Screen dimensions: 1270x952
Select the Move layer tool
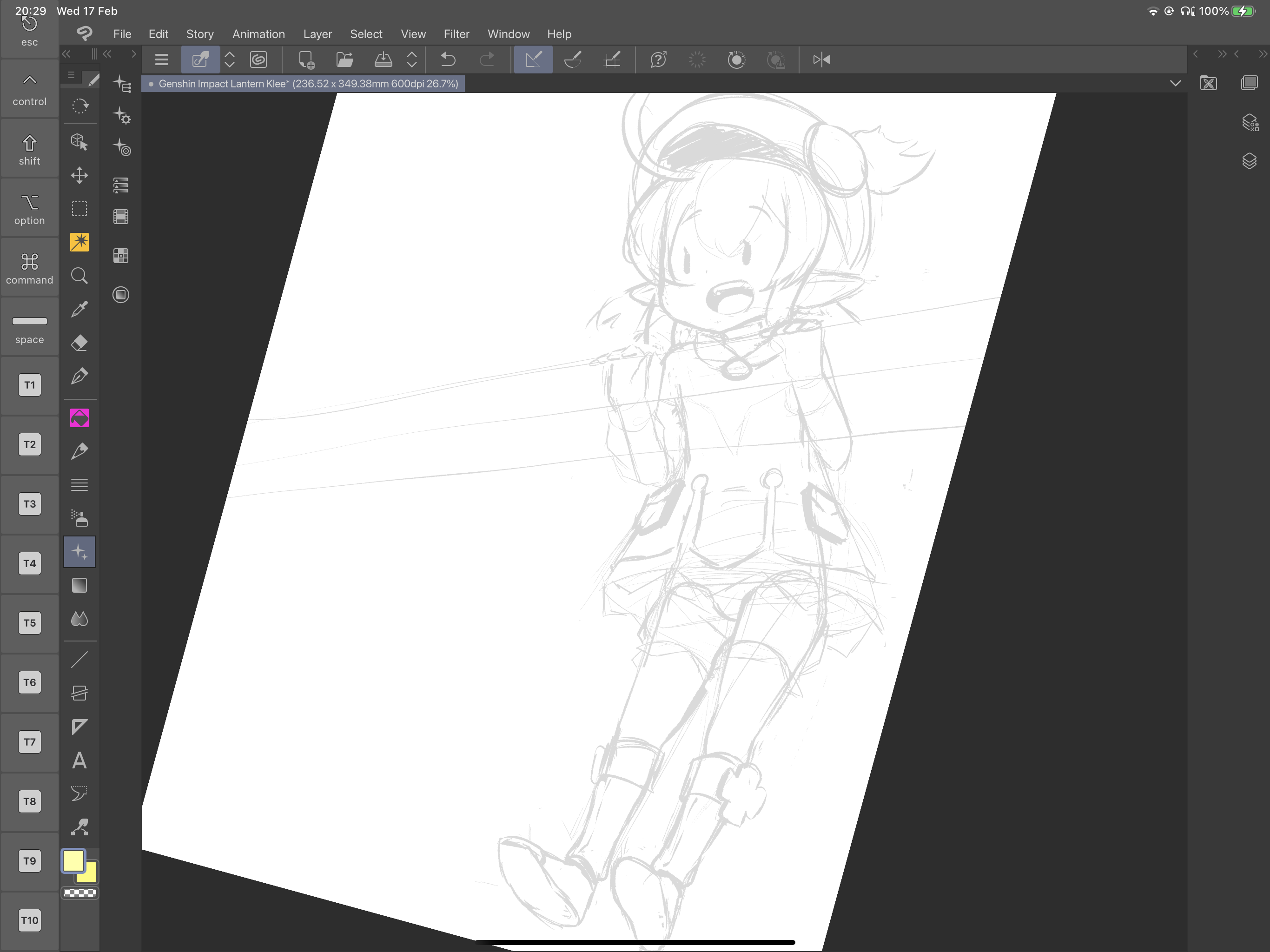pyautogui.click(x=79, y=175)
